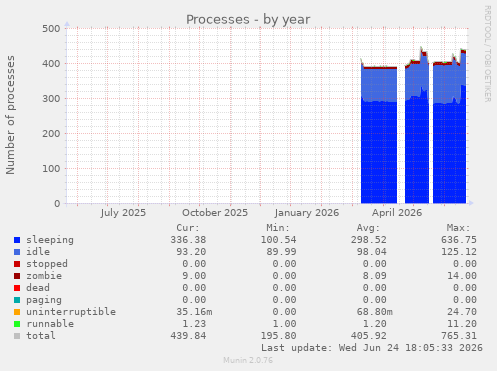
Task: Click the zombie legend color swatch
Action: [x=17, y=276]
